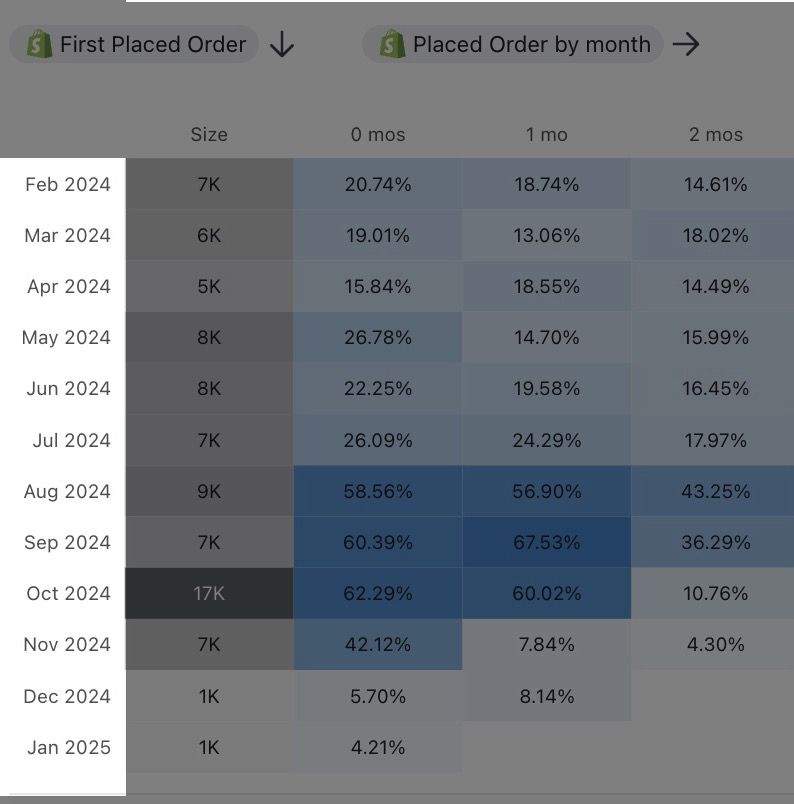Select the Jan 2025 cohort row label
This screenshot has width=794, height=804.
[68, 747]
